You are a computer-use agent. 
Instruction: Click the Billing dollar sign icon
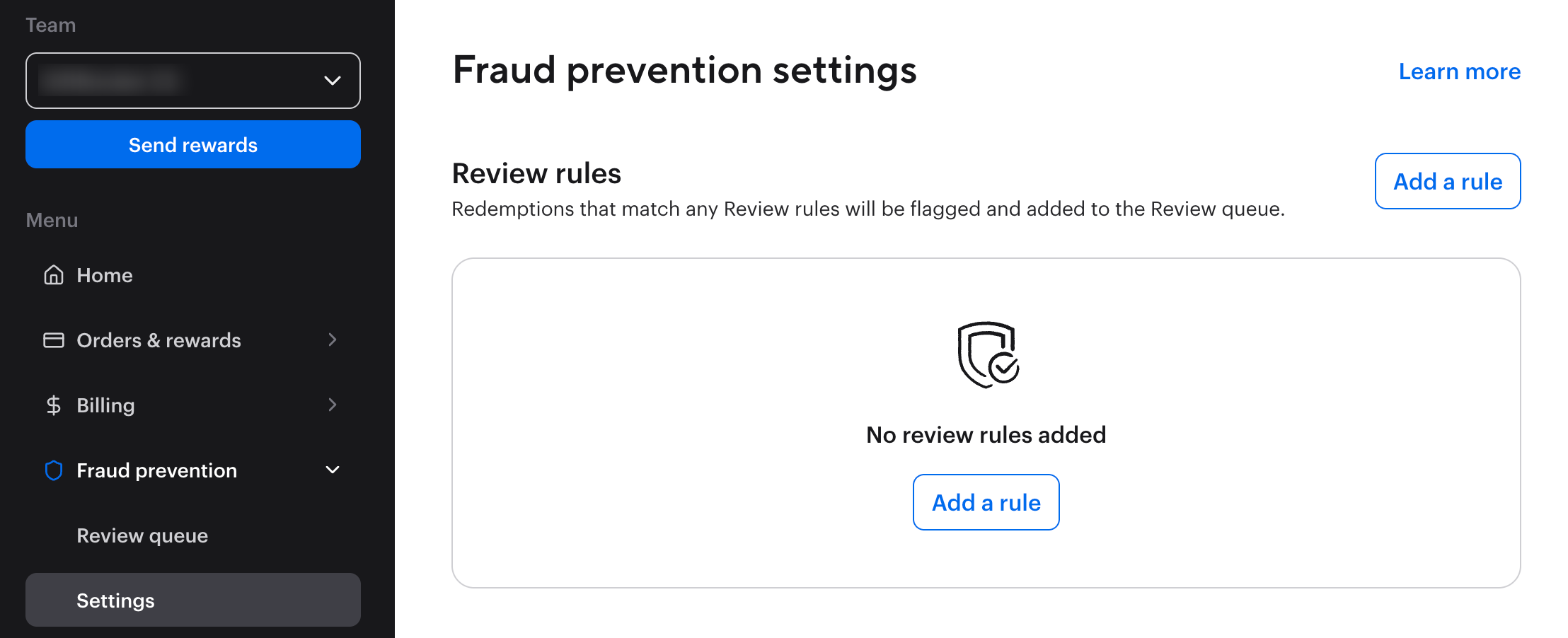[x=53, y=405]
